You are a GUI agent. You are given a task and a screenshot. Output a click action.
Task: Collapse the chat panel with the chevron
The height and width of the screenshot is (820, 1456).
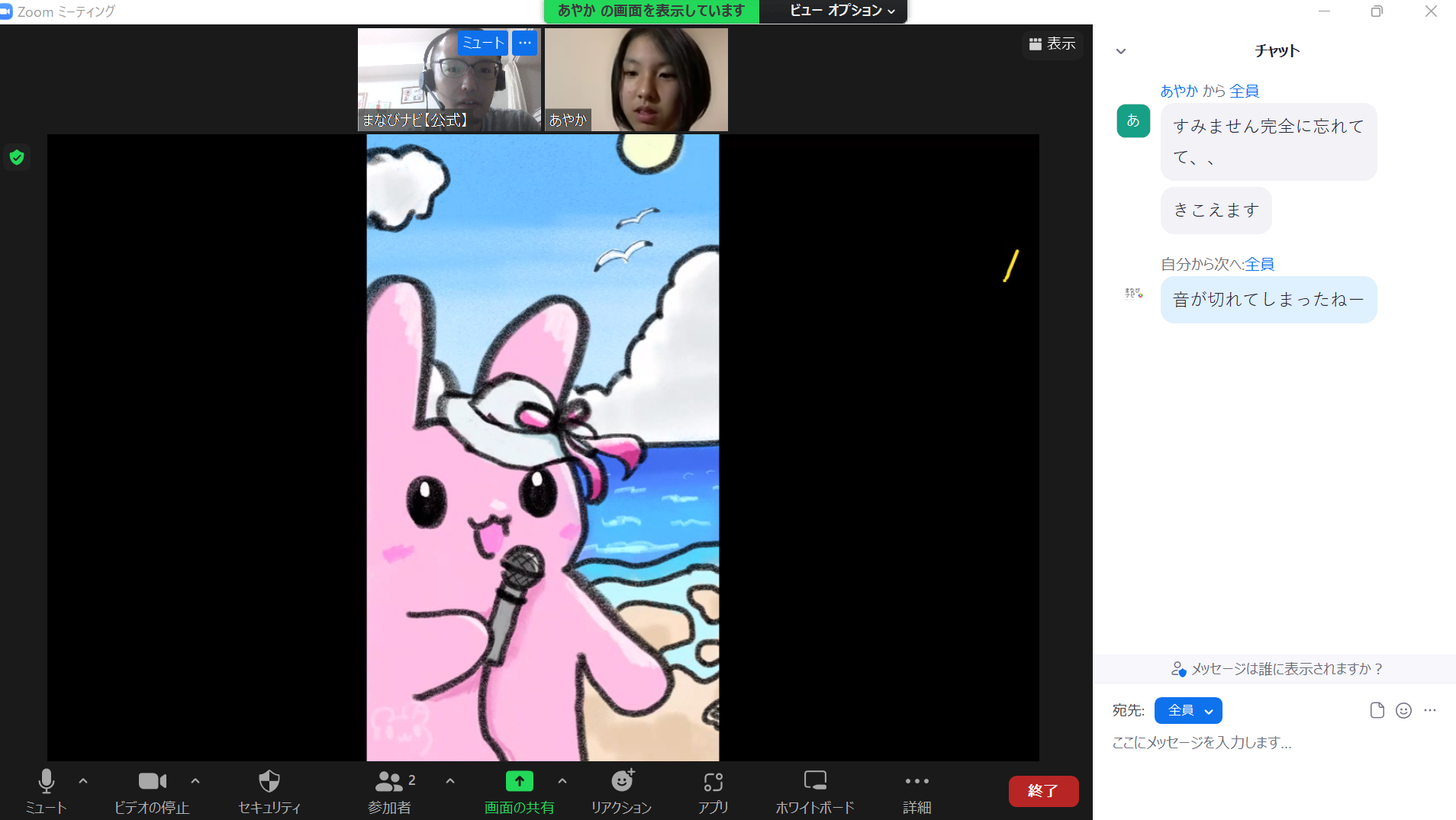click(x=1121, y=51)
